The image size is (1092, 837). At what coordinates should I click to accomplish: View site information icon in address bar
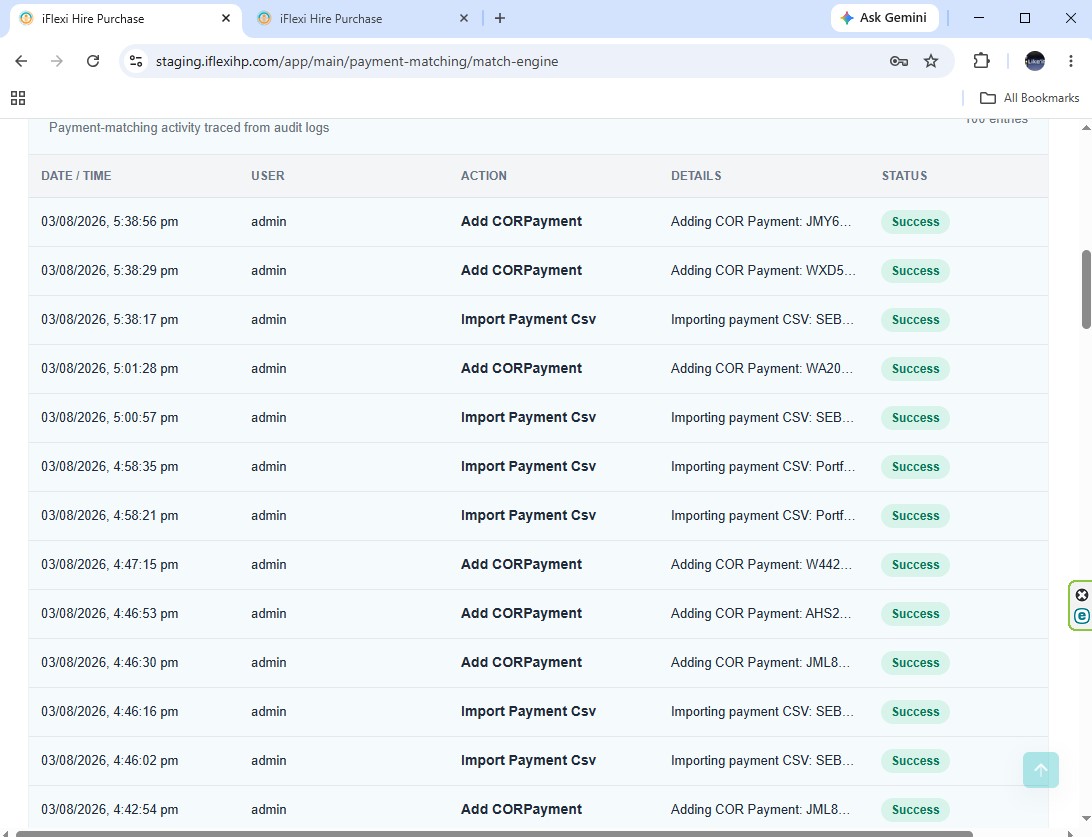pos(136,61)
